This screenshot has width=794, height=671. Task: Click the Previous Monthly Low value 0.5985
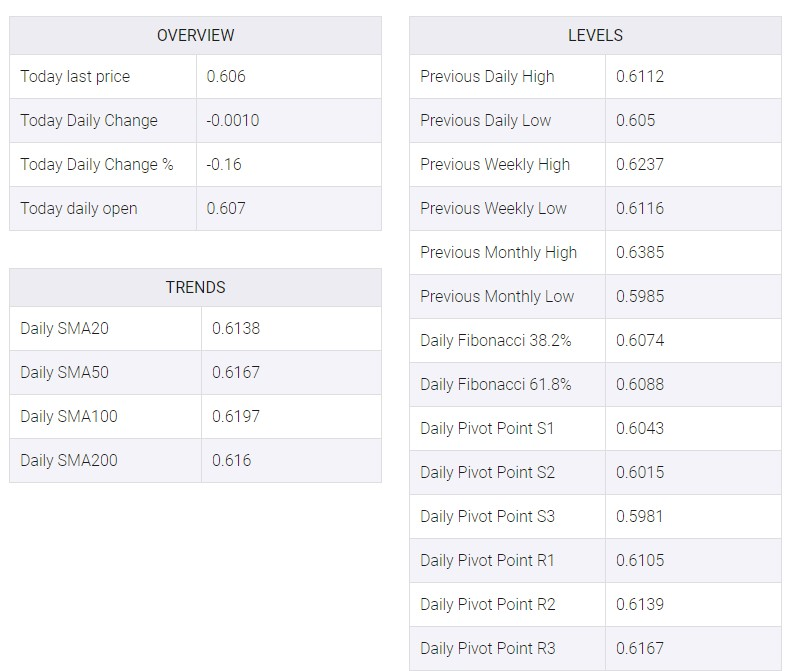tap(640, 296)
